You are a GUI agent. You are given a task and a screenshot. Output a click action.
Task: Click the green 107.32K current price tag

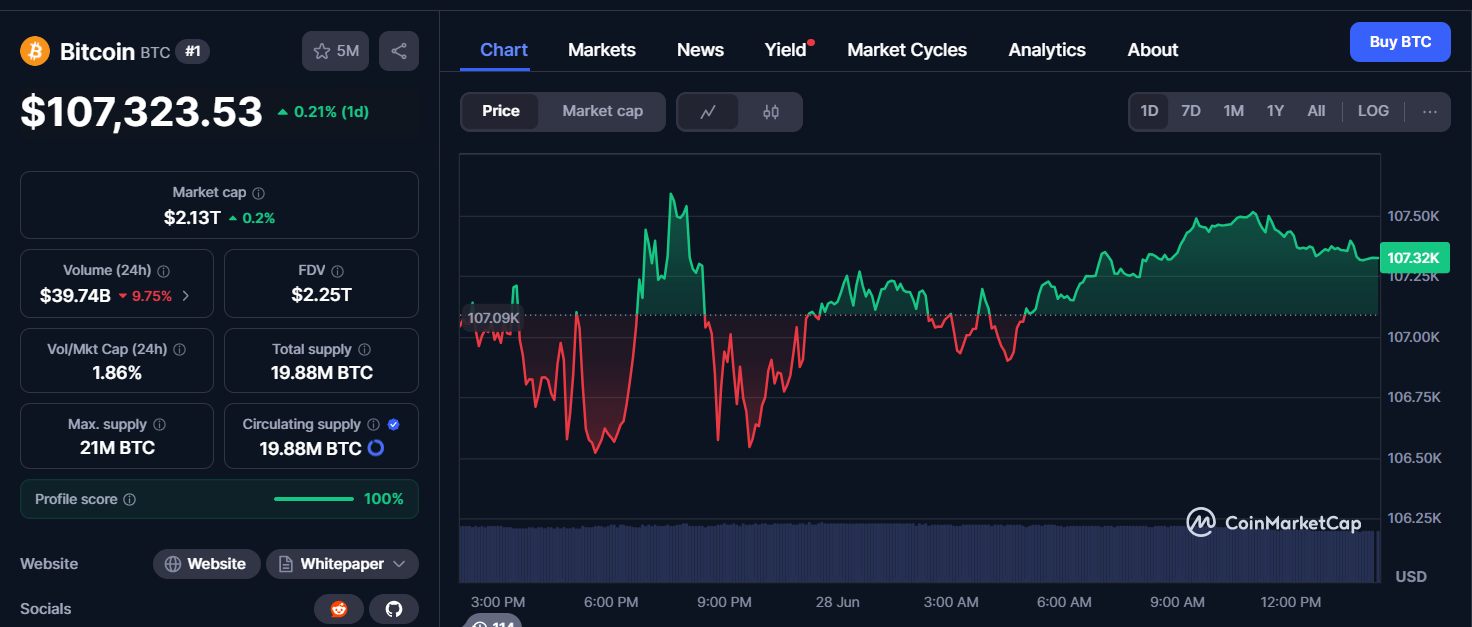pos(1414,258)
